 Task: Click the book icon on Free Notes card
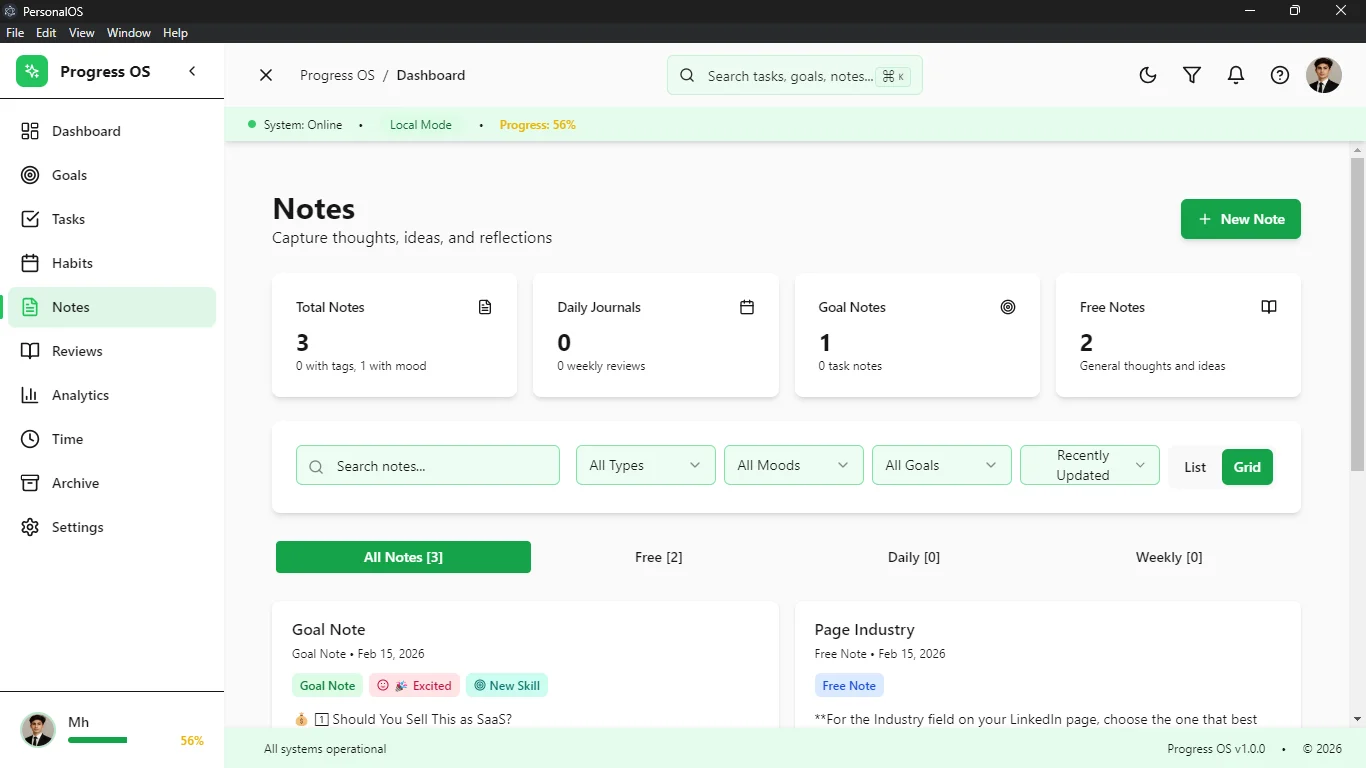tap(1269, 307)
